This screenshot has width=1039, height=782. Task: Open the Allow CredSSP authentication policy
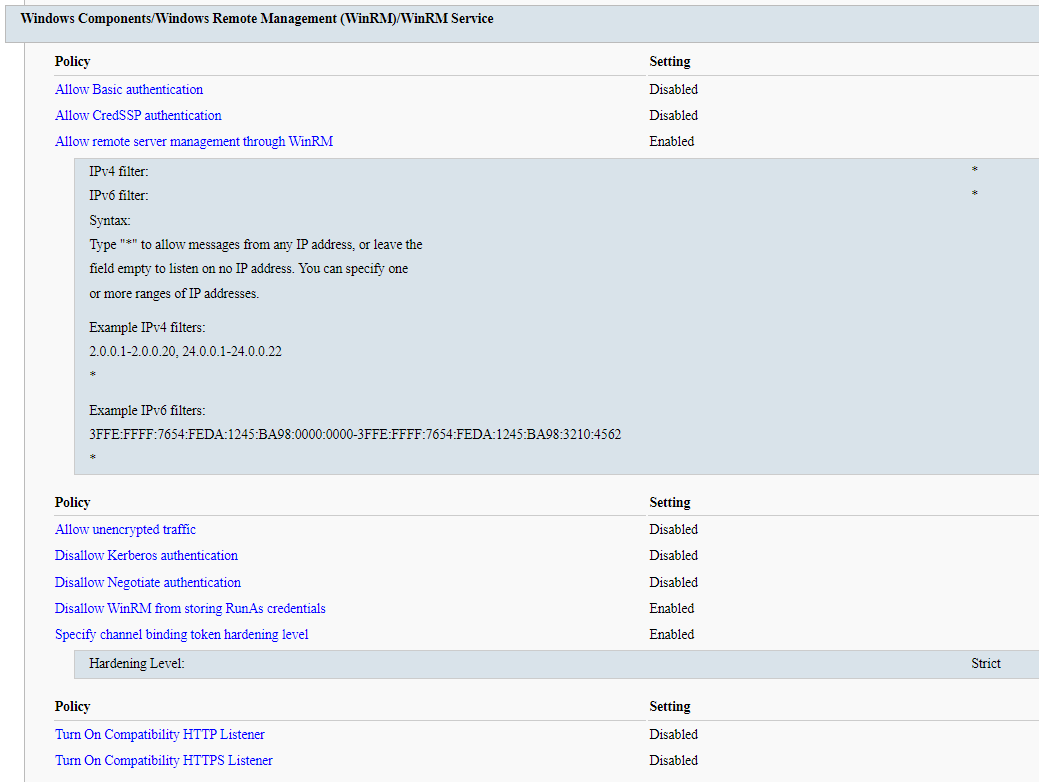point(137,115)
